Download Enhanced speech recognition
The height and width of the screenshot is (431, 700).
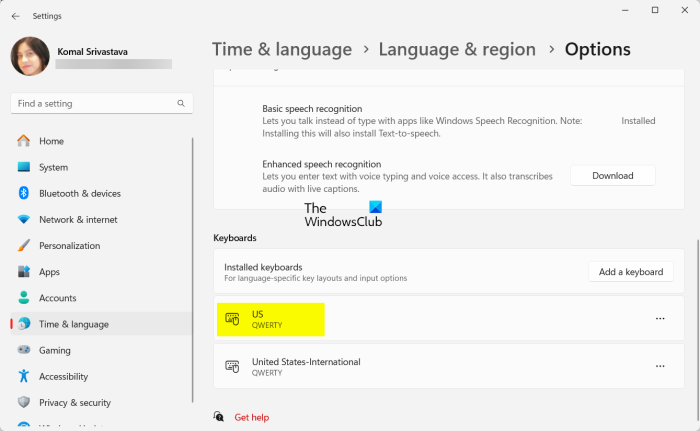(x=612, y=175)
